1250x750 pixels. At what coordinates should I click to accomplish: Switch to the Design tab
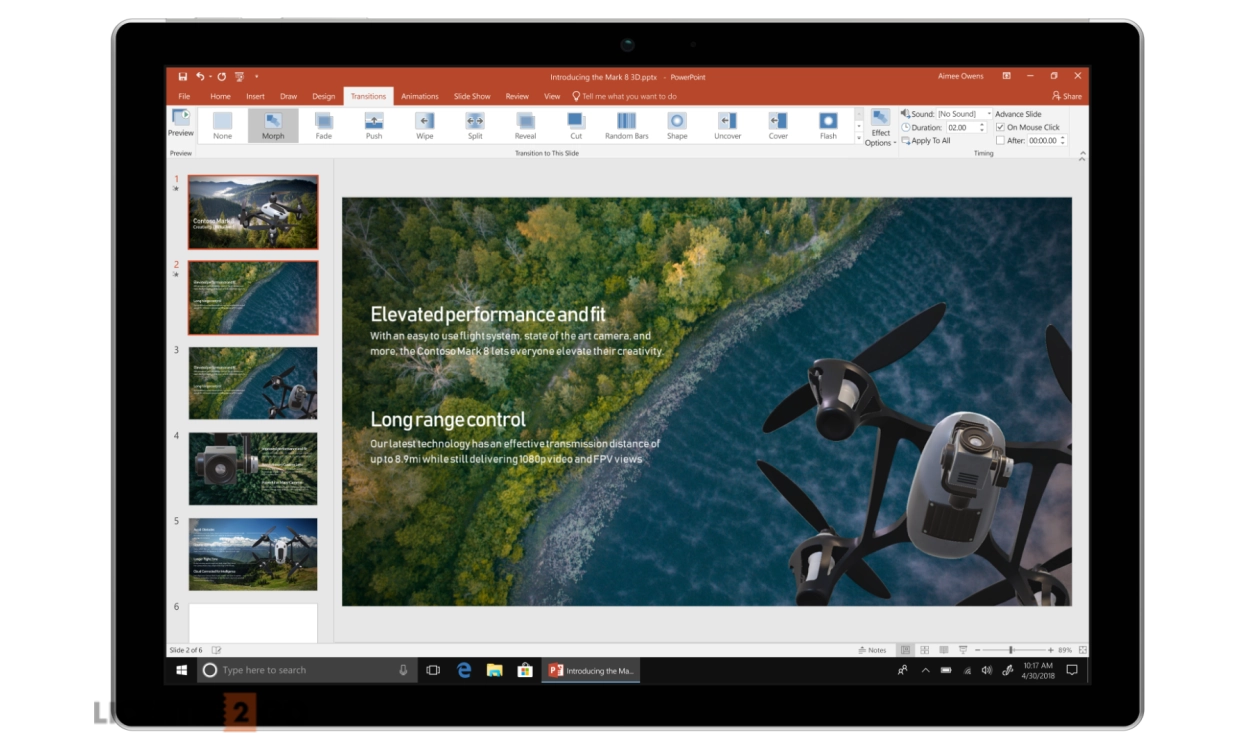pyautogui.click(x=323, y=96)
